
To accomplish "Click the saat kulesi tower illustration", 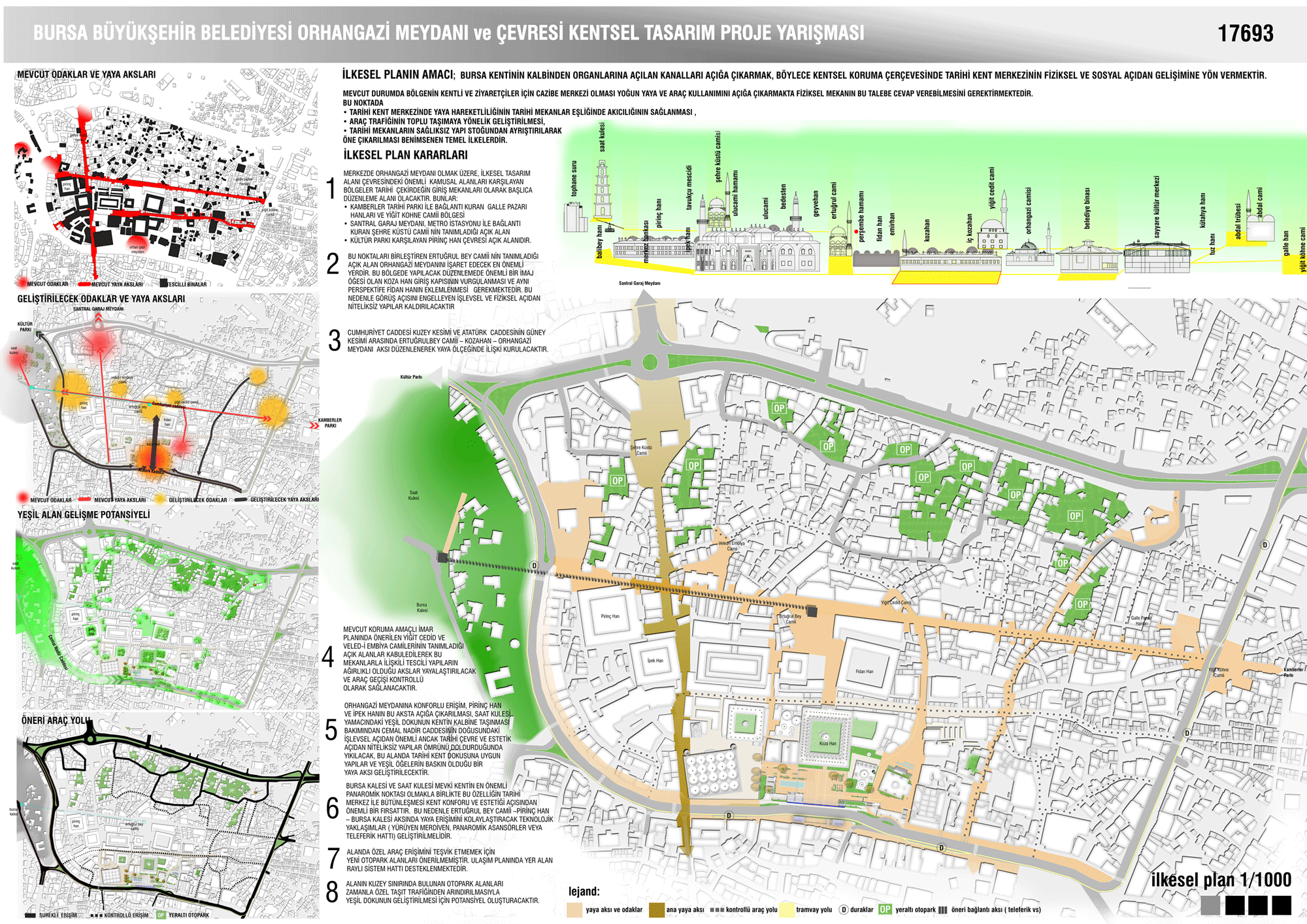I will pos(601,189).
